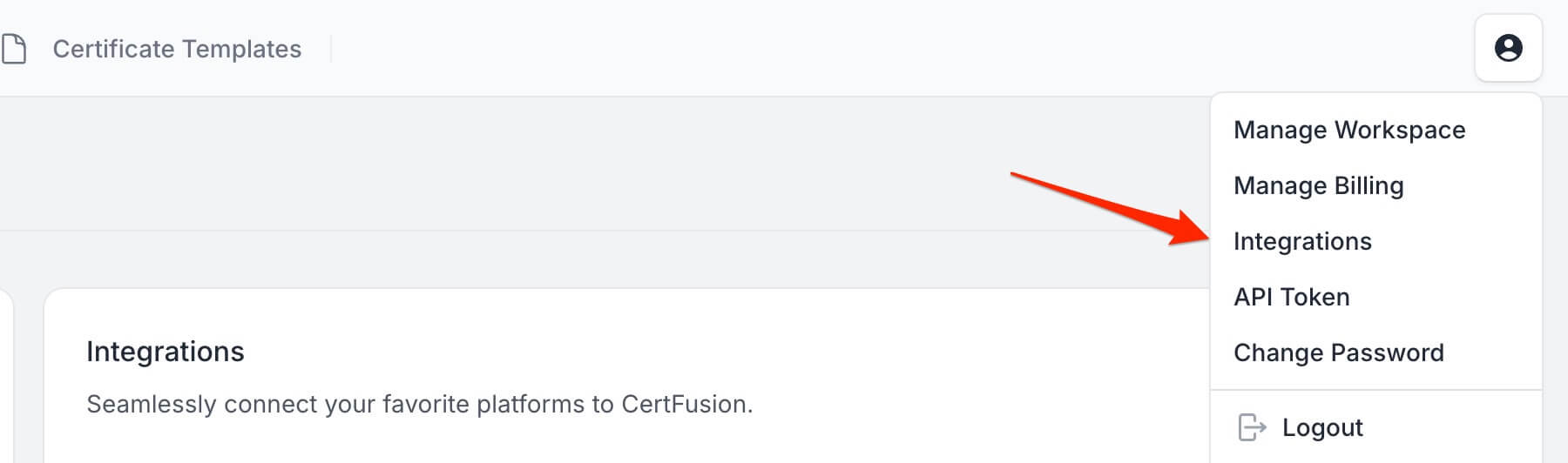Click the separator line above Logout

coord(1375,390)
